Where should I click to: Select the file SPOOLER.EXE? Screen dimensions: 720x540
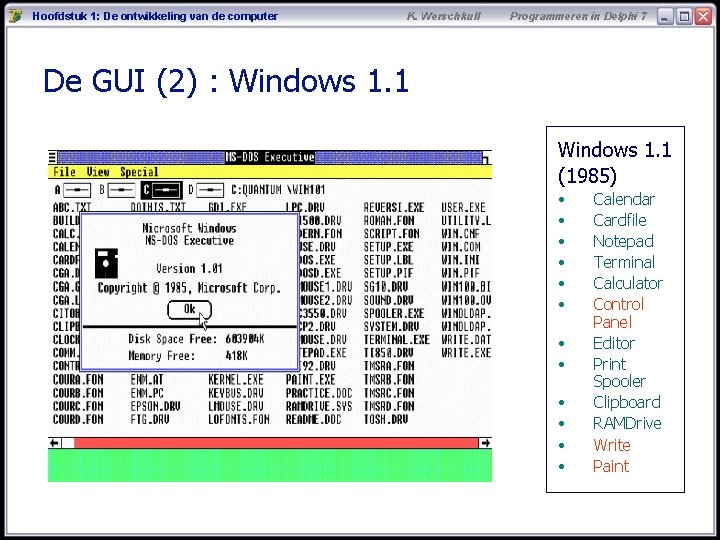click(394, 314)
